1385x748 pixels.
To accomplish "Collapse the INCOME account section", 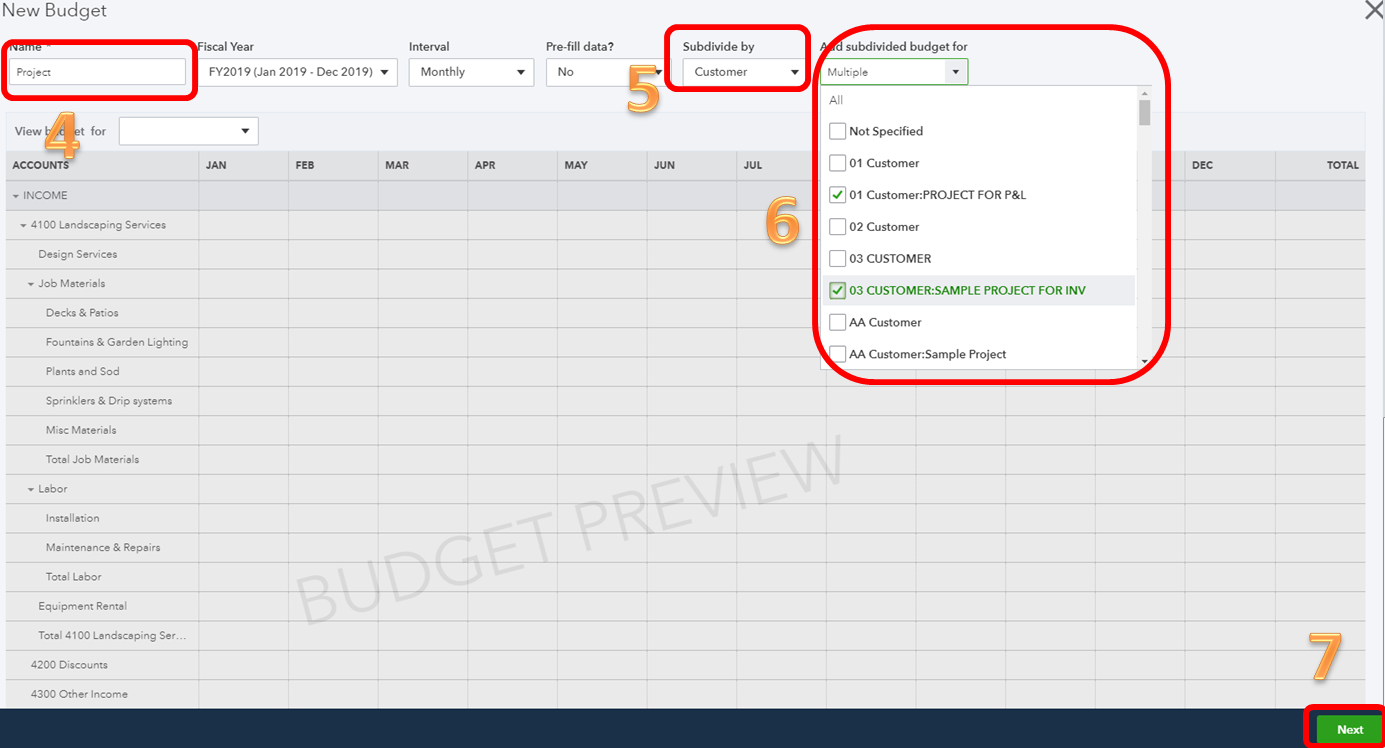I will (x=15, y=195).
